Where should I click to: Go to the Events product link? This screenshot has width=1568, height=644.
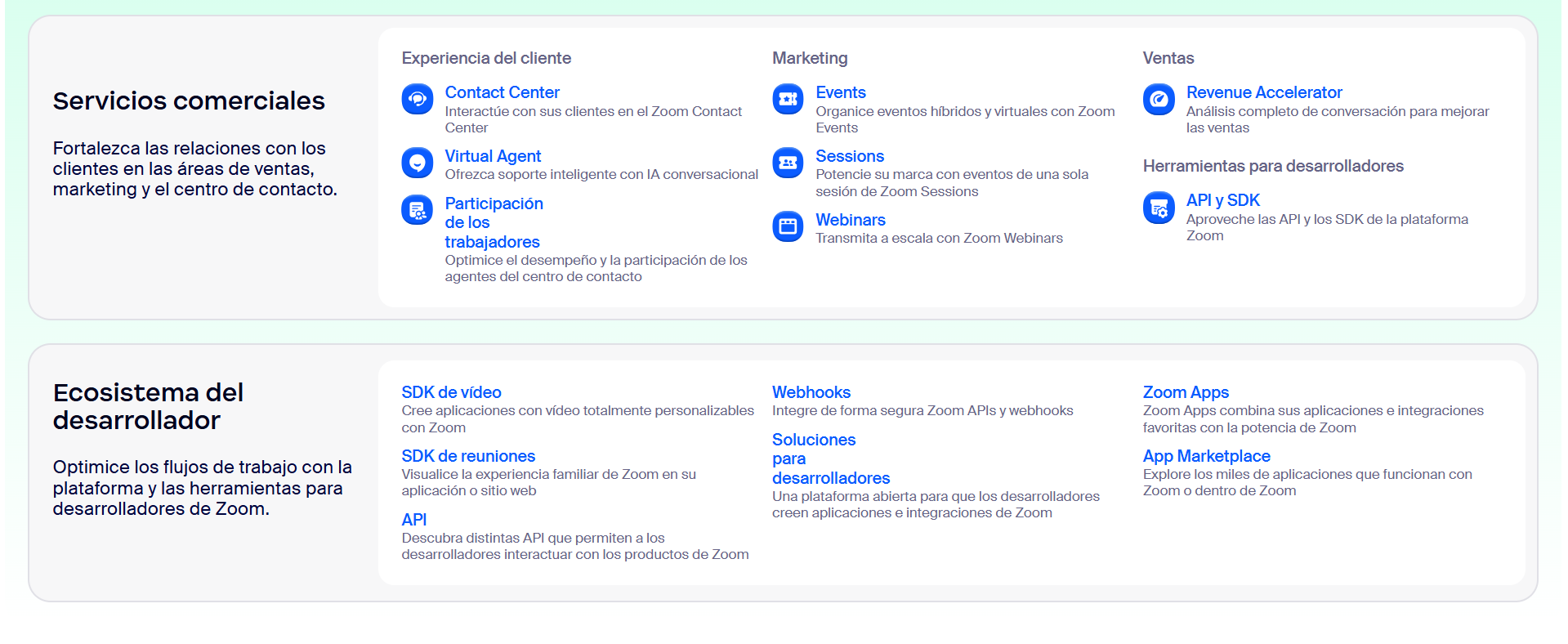(x=840, y=92)
